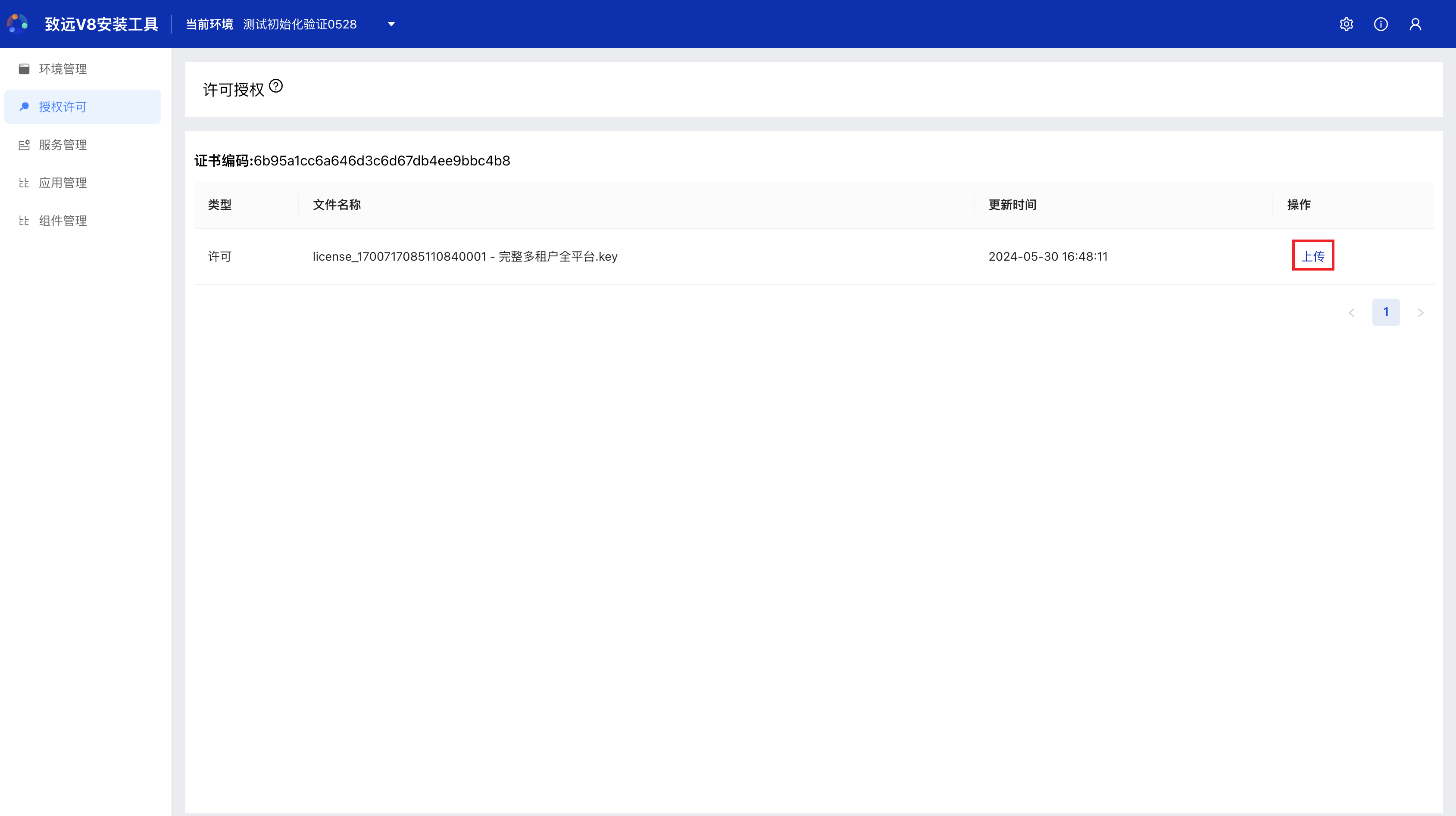Click the 2024-05-30 16:48:11 timestamp
1456x816 pixels.
pos(1048,256)
